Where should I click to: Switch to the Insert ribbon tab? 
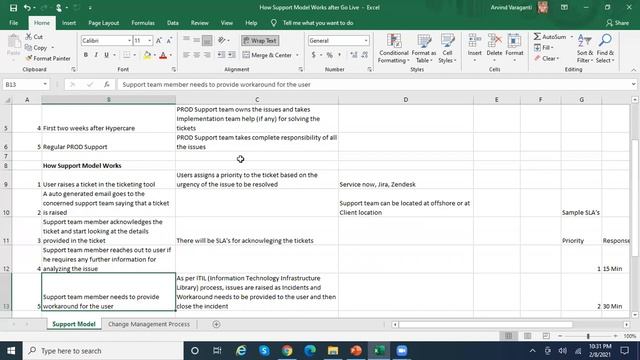[69, 23]
